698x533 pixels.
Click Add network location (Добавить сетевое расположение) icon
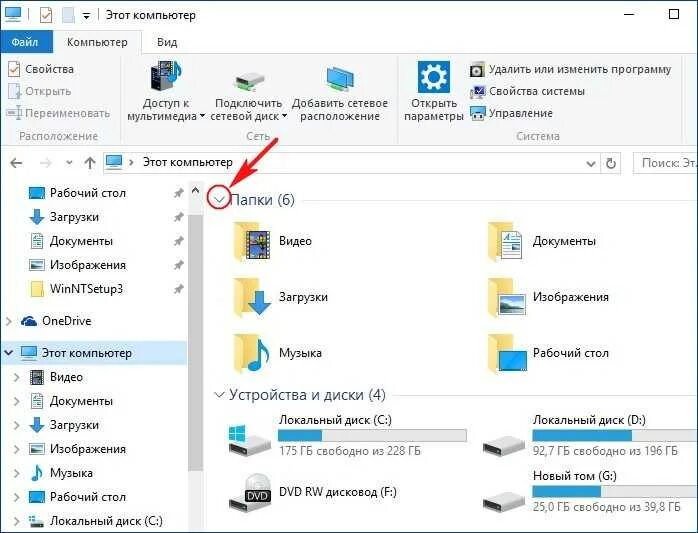click(x=340, y=78)
